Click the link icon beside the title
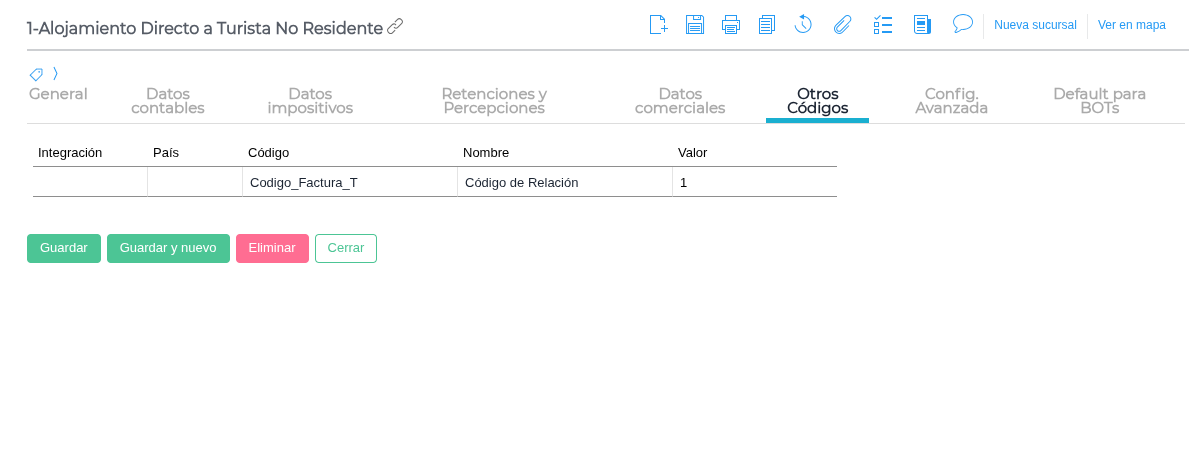 395,26
